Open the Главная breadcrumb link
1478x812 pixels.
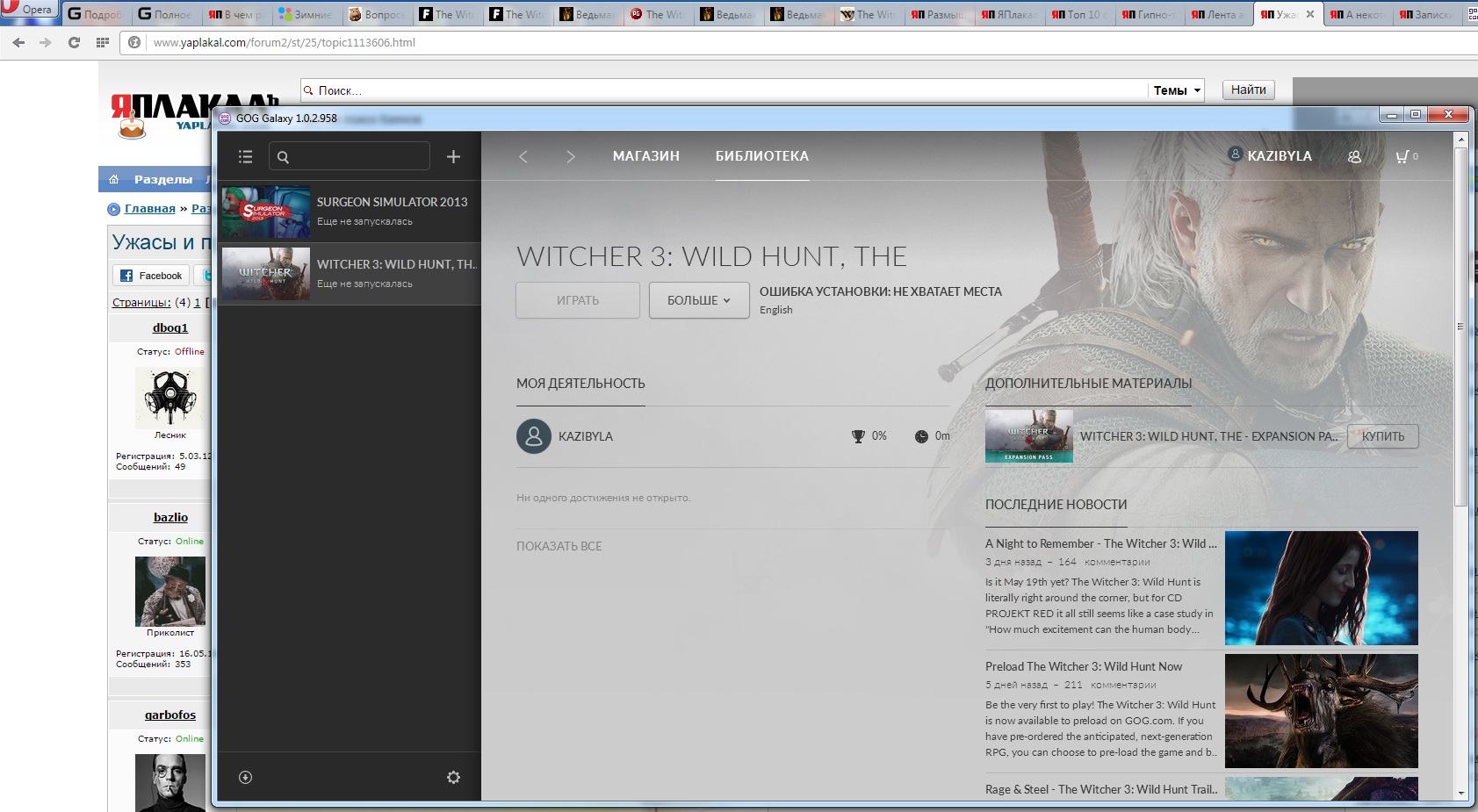coord(150,208)
